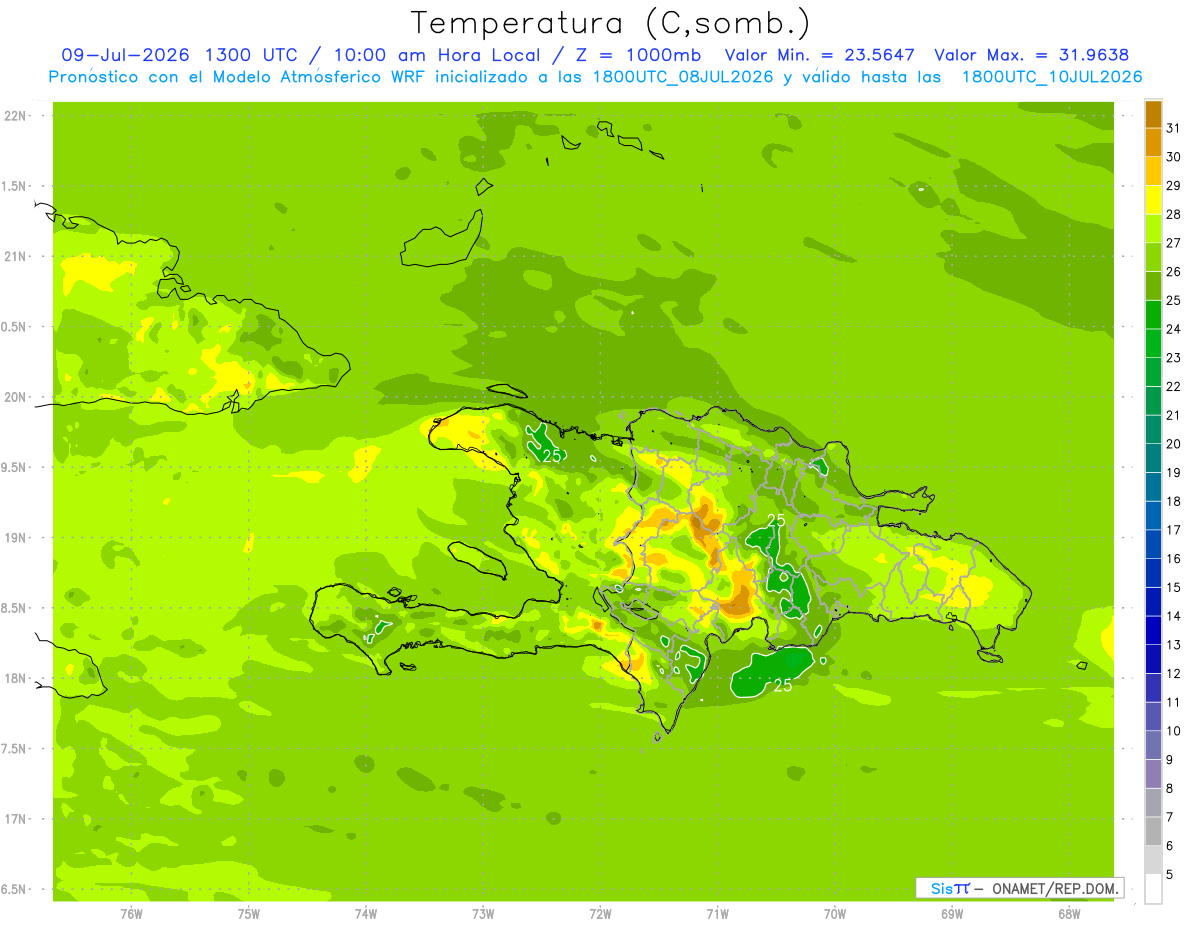Click "Valor Min. = 23.5647" text

(x=820, y=55)
